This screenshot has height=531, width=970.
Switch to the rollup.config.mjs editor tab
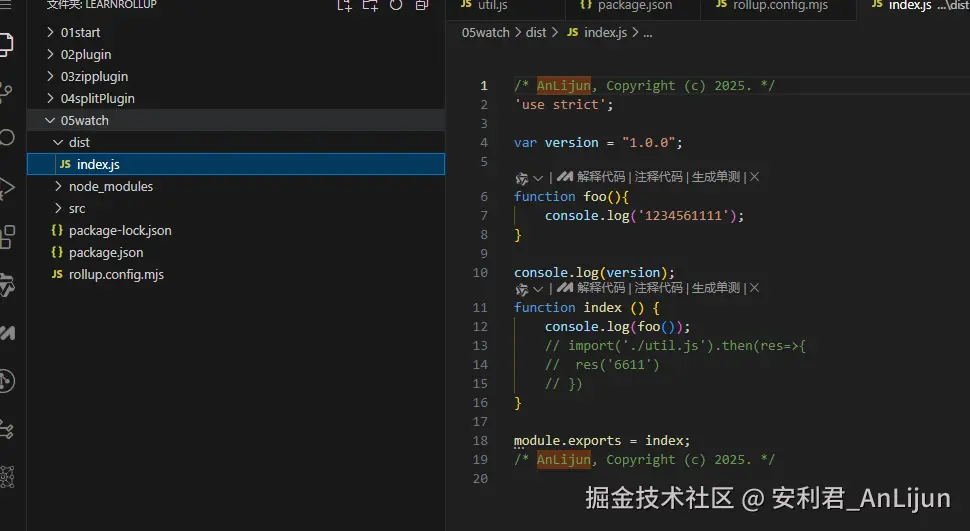pyautogui.click(x=778, y=6)
